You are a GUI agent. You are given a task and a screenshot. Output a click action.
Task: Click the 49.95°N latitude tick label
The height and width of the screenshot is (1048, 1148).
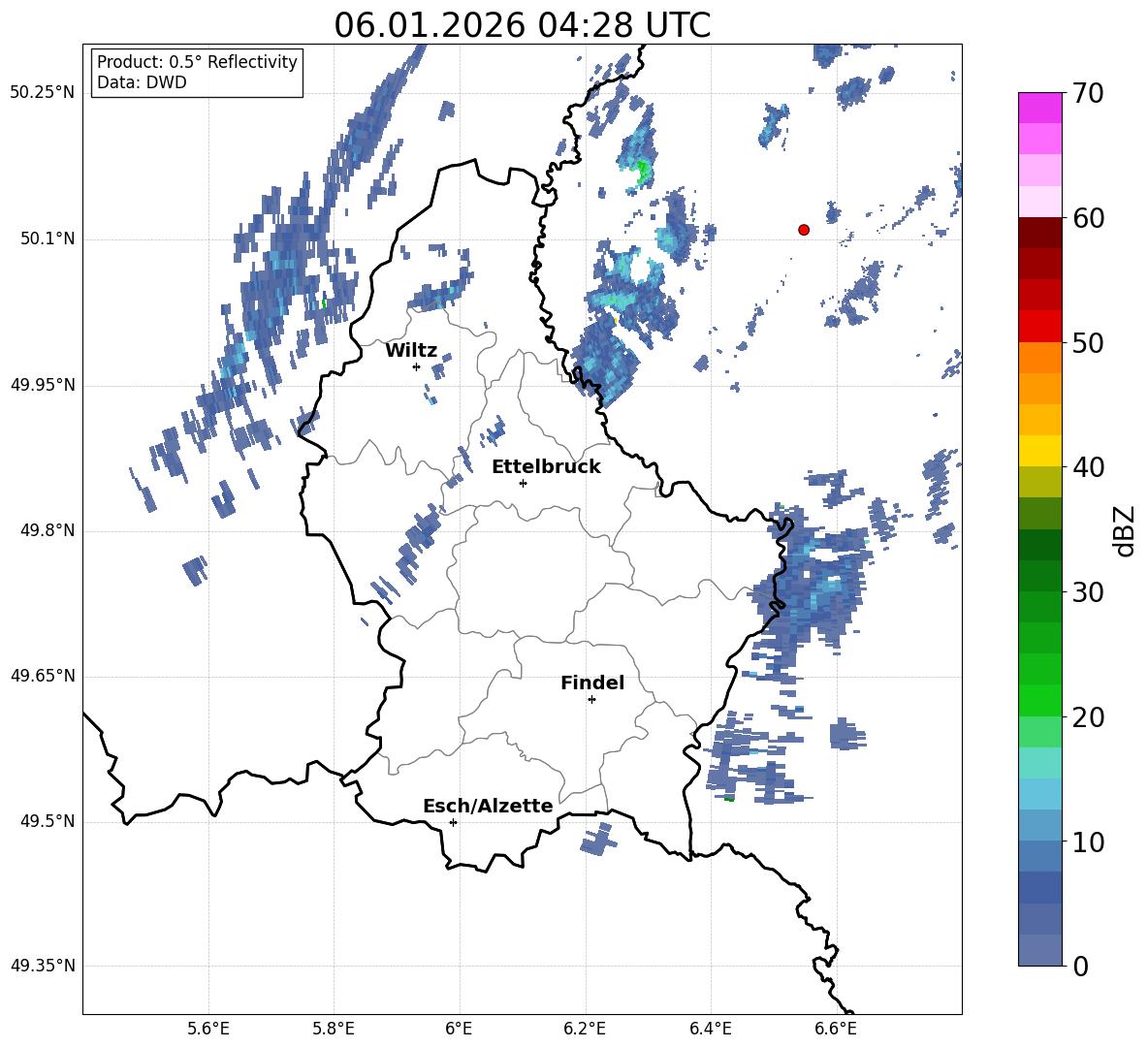[43, 385]
